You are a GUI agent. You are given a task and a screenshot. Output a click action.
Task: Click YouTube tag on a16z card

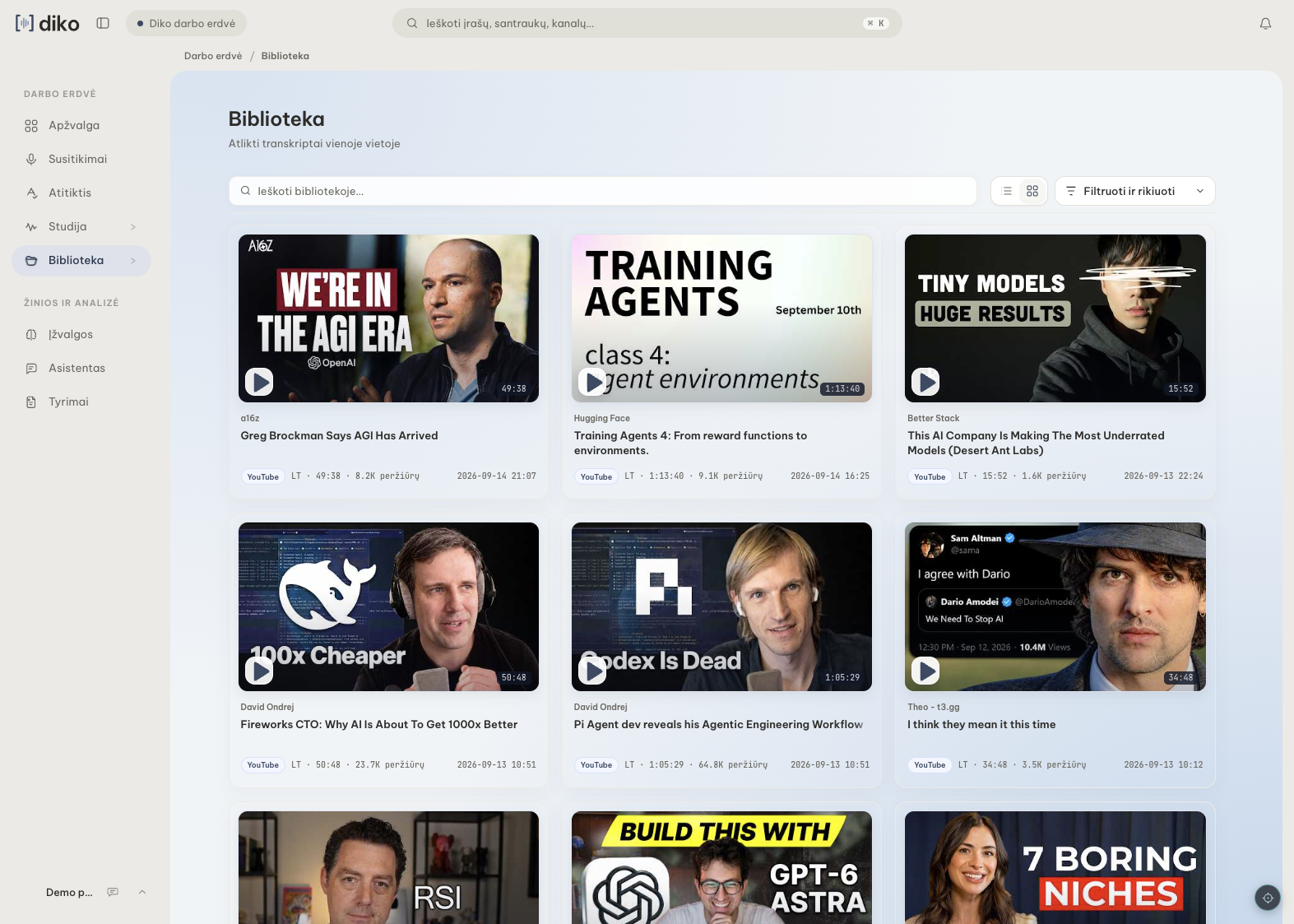pos(263,476)
